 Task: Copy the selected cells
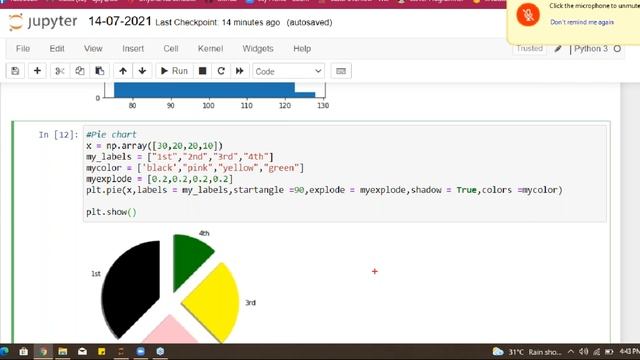[80, 71]
